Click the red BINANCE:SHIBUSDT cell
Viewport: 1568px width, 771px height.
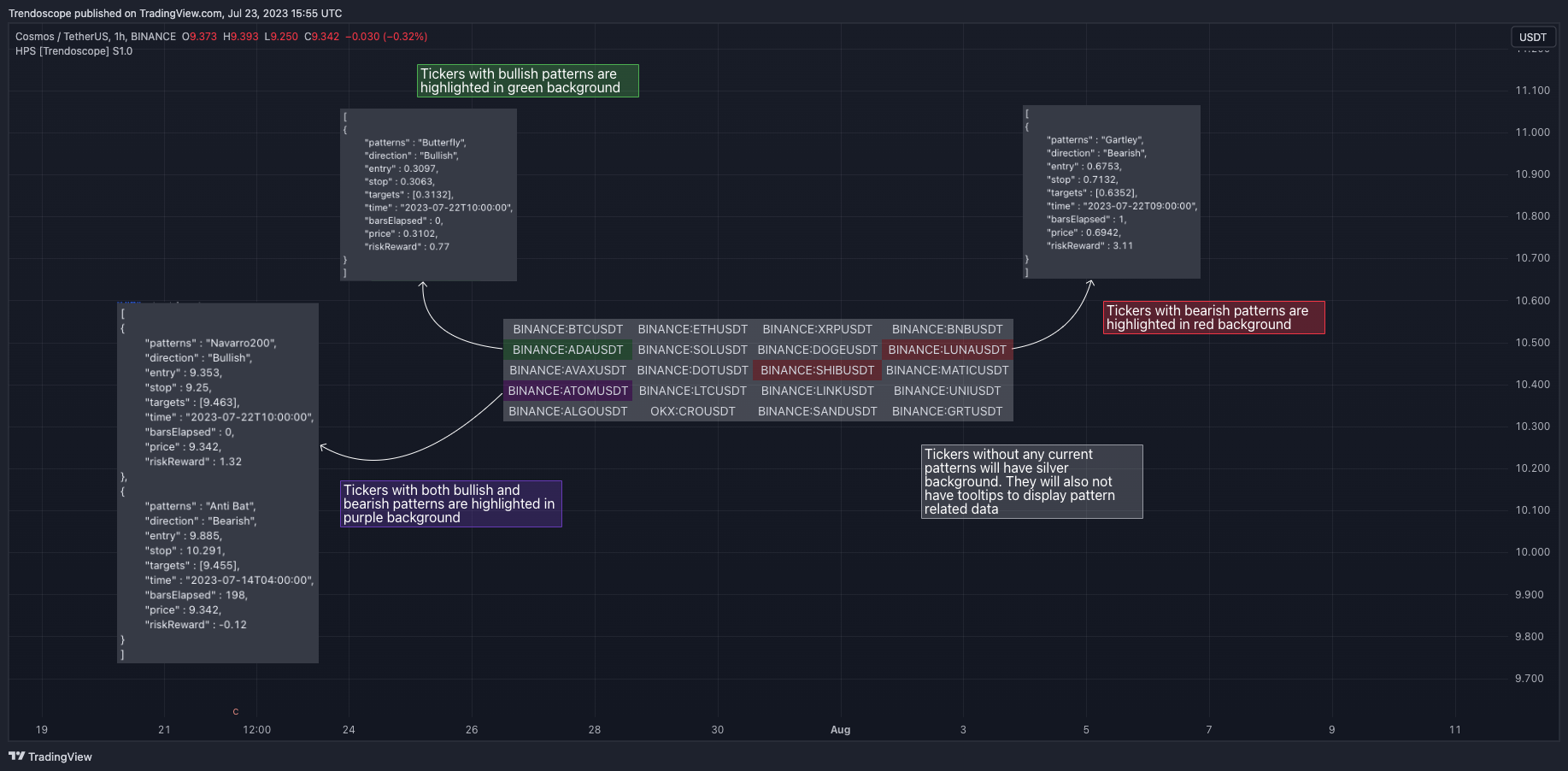(817, 370)
